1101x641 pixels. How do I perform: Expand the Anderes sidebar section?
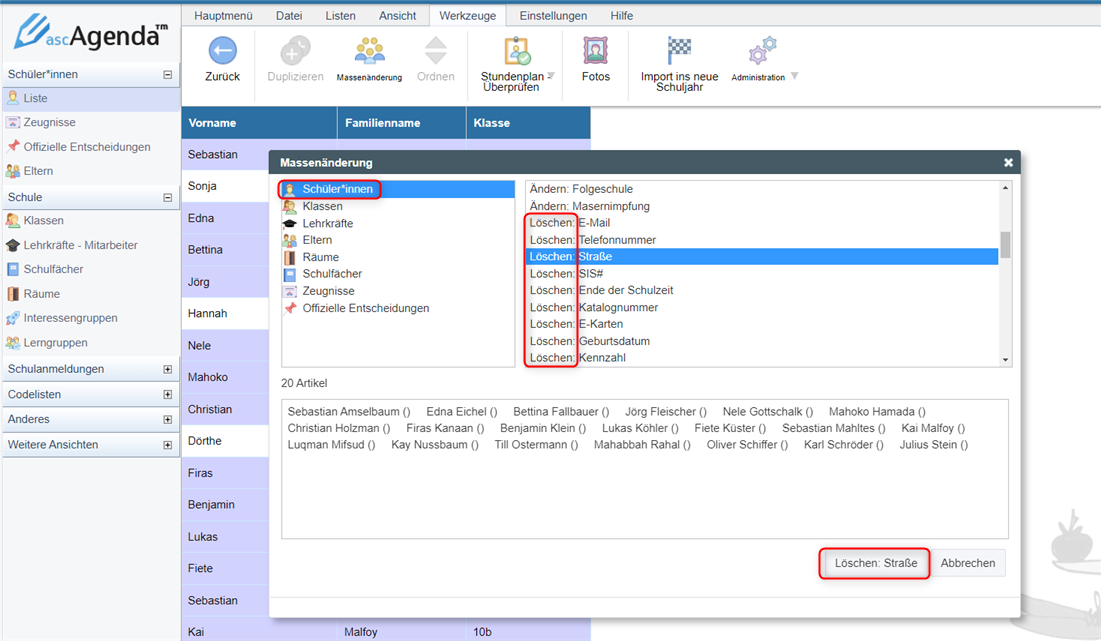(x=168, y=419)
